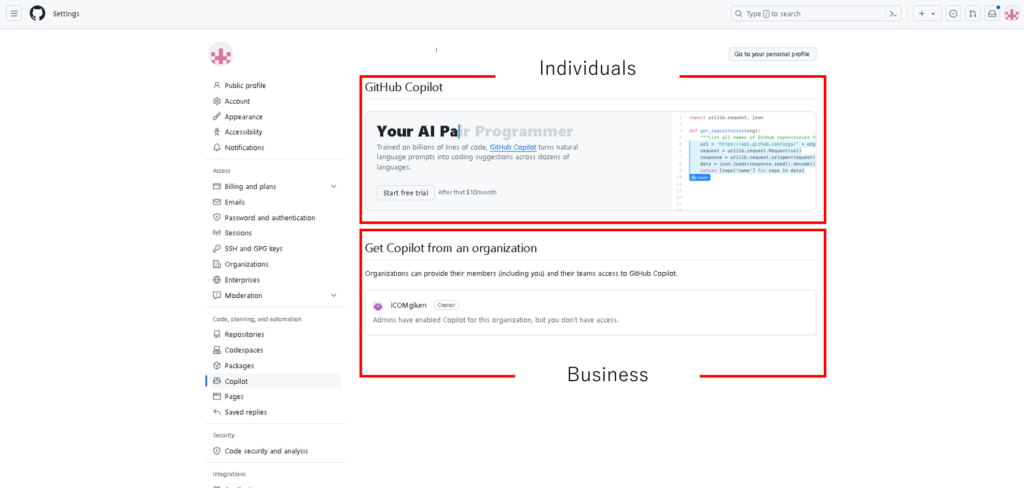Click 'After that $10/month' text
This screenshot has height=488, width=1024.
(468, 193)
